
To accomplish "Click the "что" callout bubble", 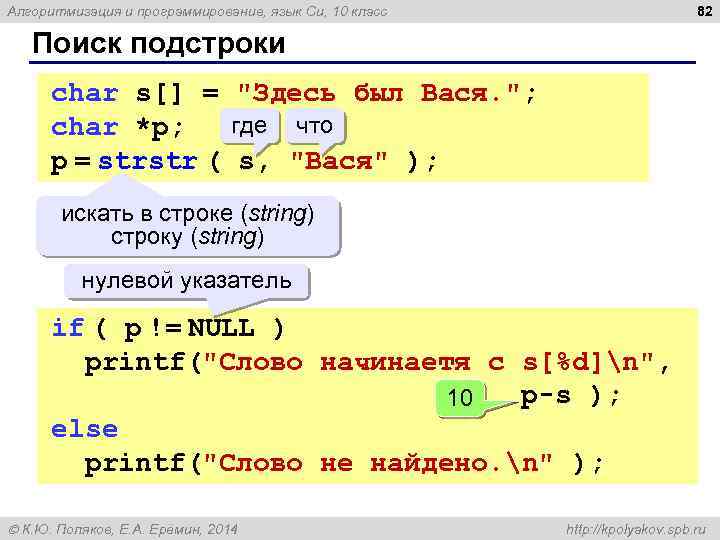I will (315, 126).
